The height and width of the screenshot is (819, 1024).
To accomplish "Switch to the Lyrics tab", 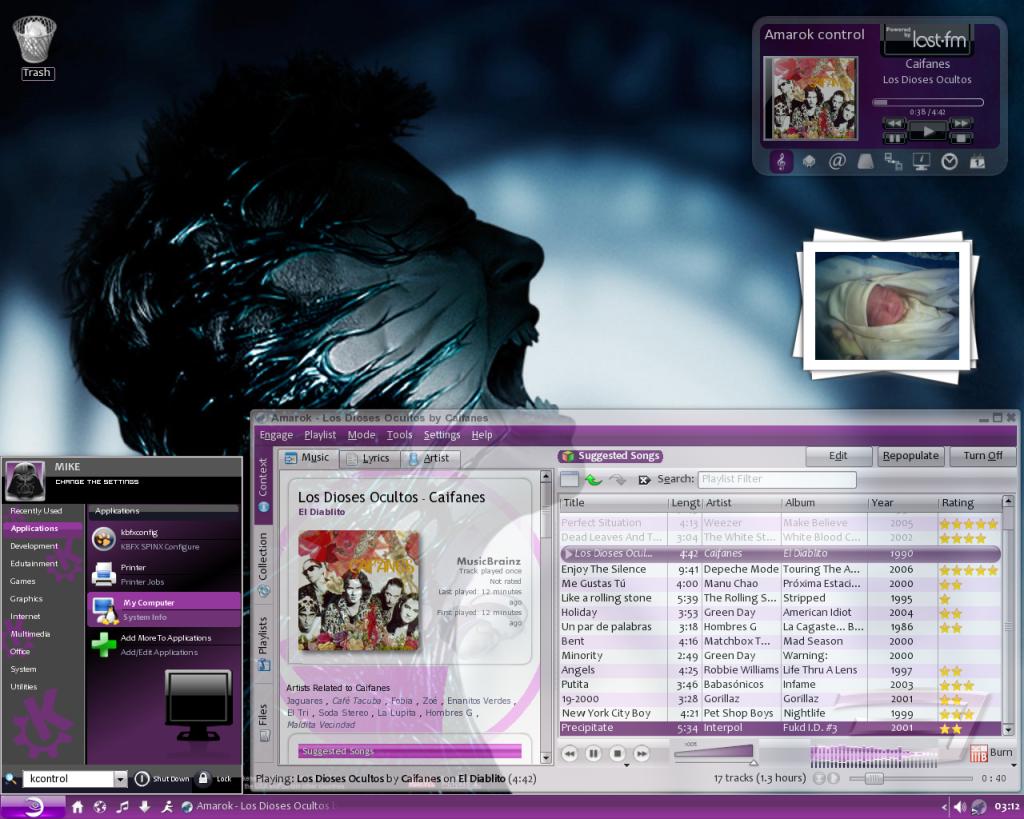I will coord(368,458).
